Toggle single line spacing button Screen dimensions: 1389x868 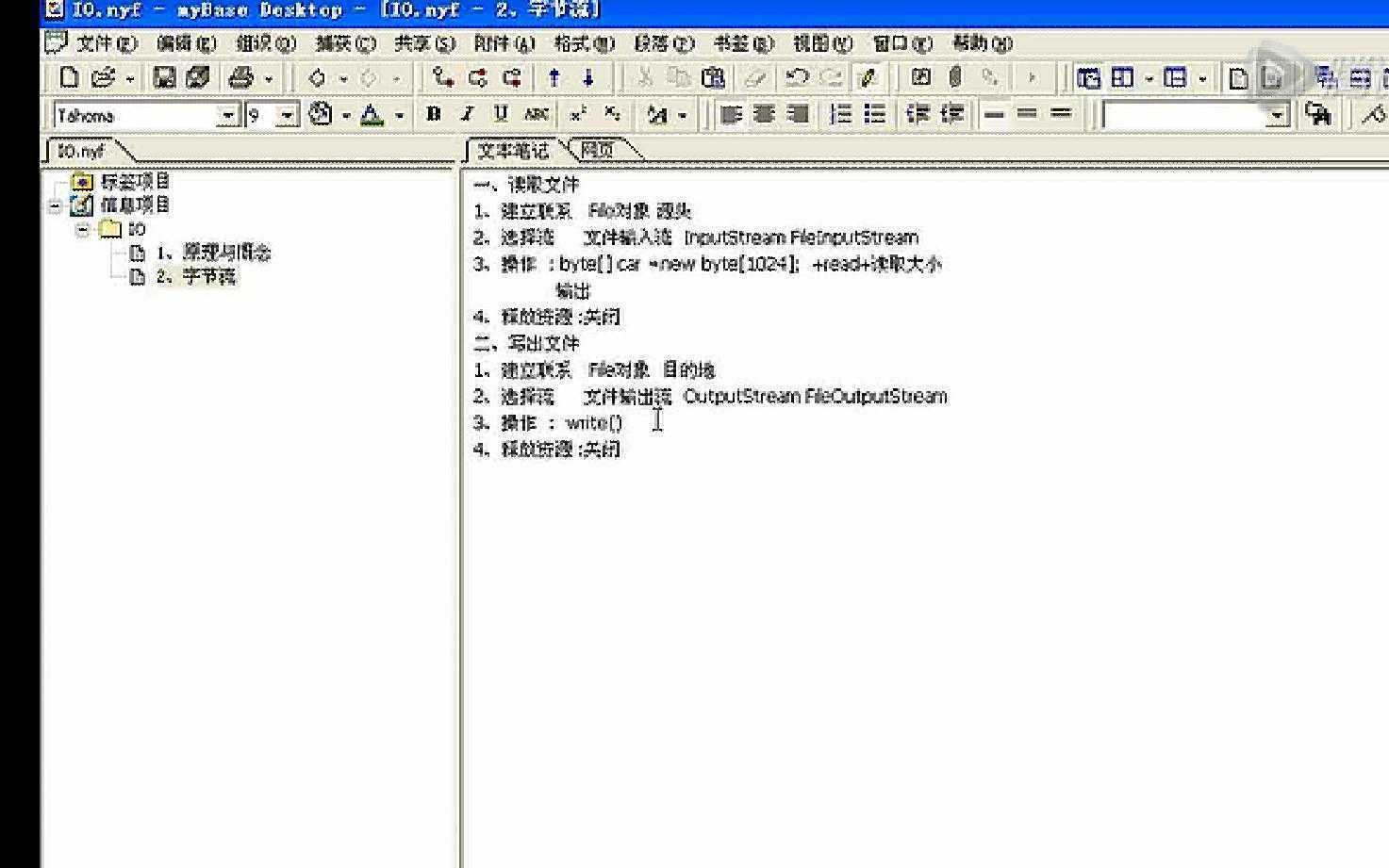click(994, 114)
